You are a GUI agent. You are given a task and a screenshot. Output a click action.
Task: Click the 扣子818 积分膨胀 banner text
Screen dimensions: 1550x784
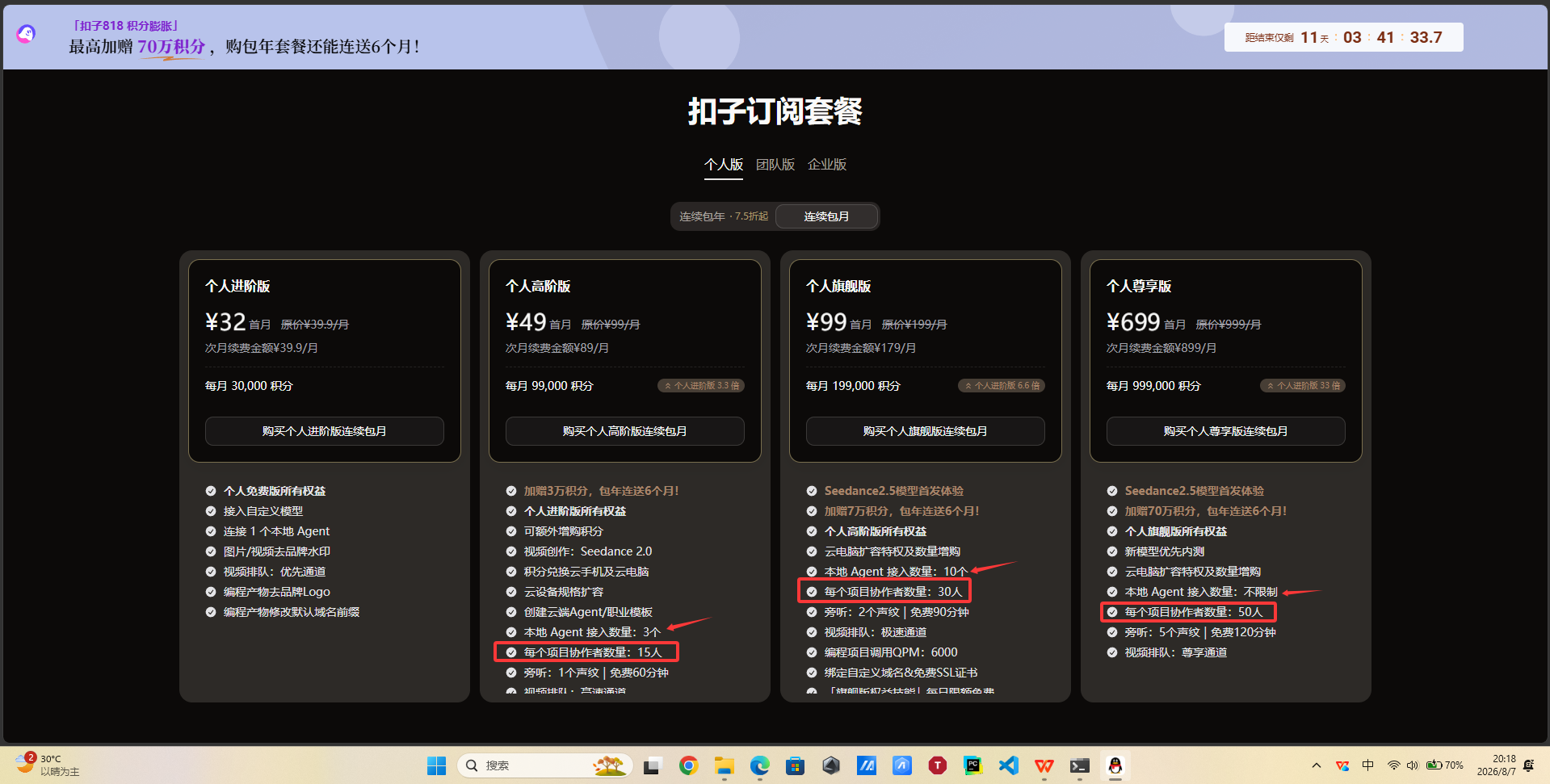coord(125,26)
